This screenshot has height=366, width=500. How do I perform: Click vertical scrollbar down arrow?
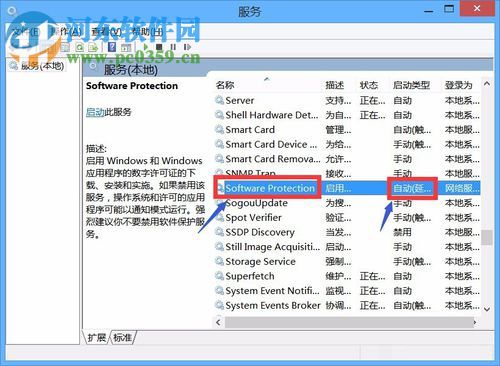pos(487,309)
